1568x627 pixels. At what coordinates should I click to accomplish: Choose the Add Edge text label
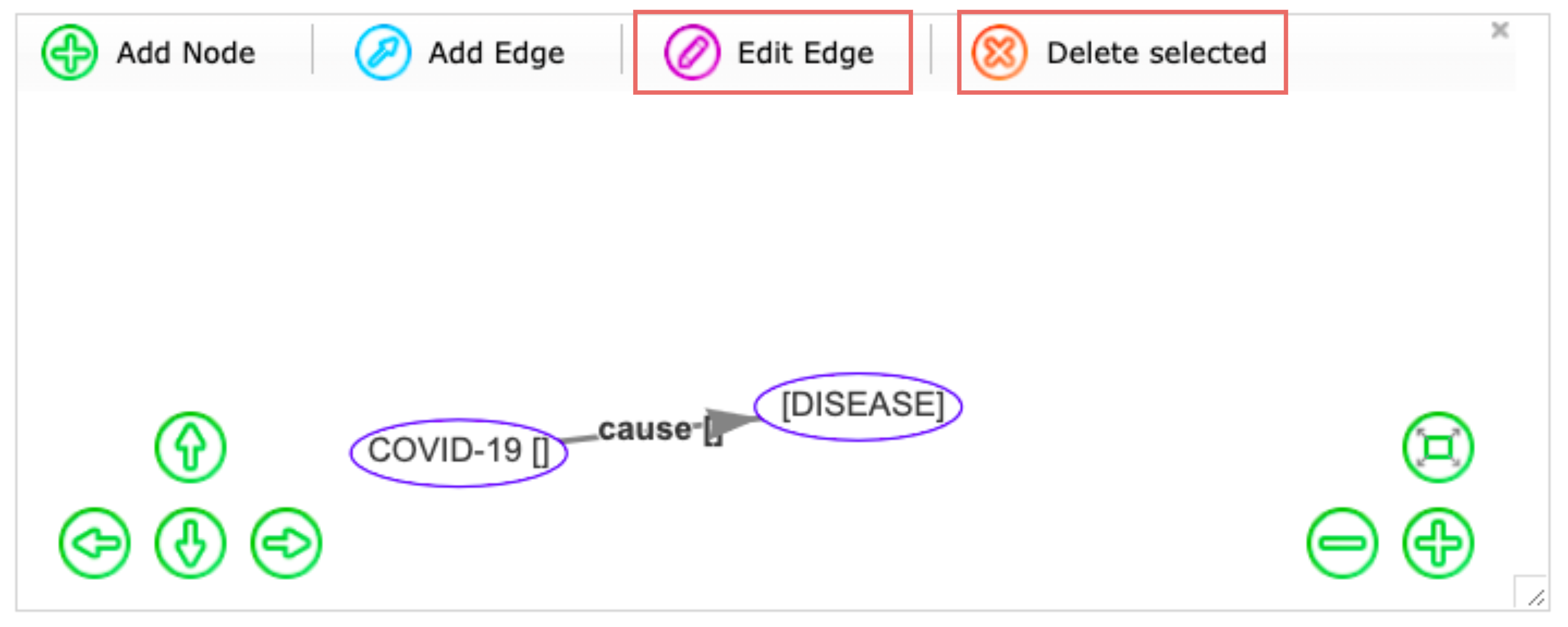coord(496,53)
